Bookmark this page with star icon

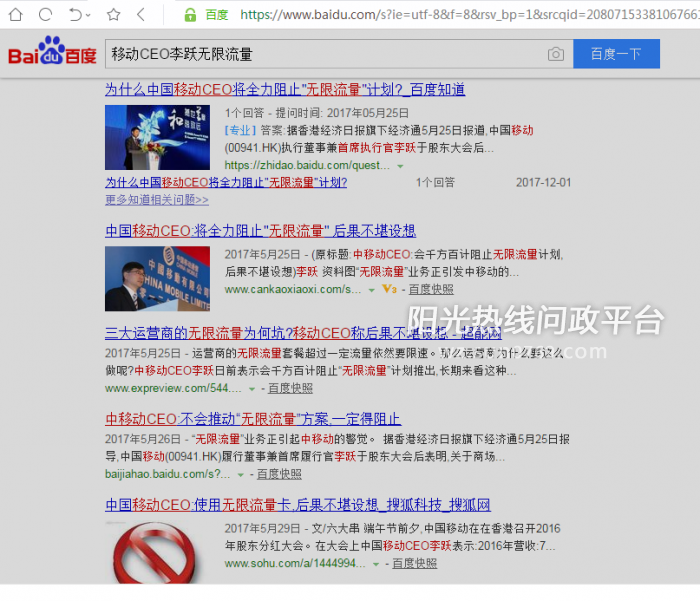click(113, 15)
